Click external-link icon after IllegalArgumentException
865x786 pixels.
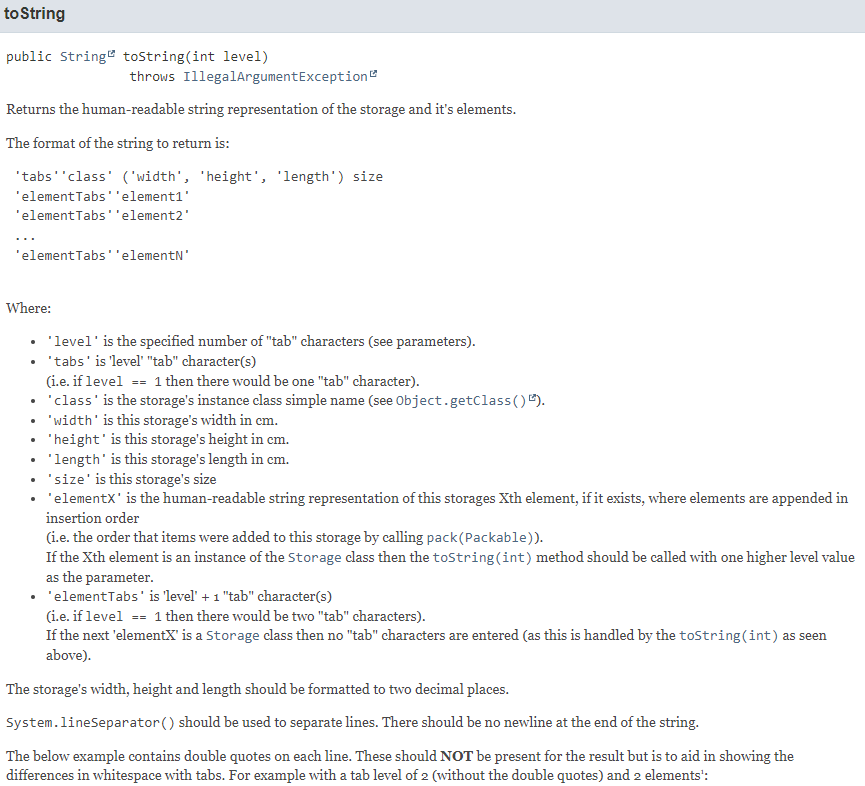pyautogui.click(x=372, y=72)
